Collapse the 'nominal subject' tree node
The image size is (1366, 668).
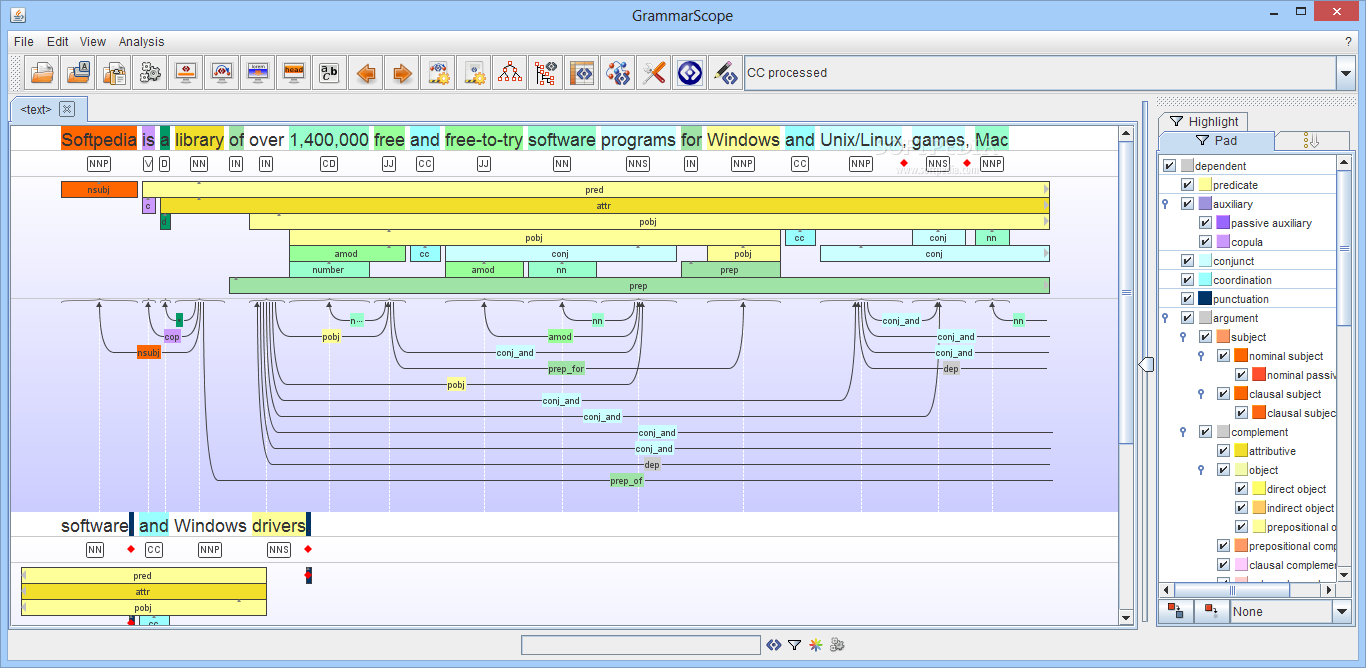coord(1201,356)
